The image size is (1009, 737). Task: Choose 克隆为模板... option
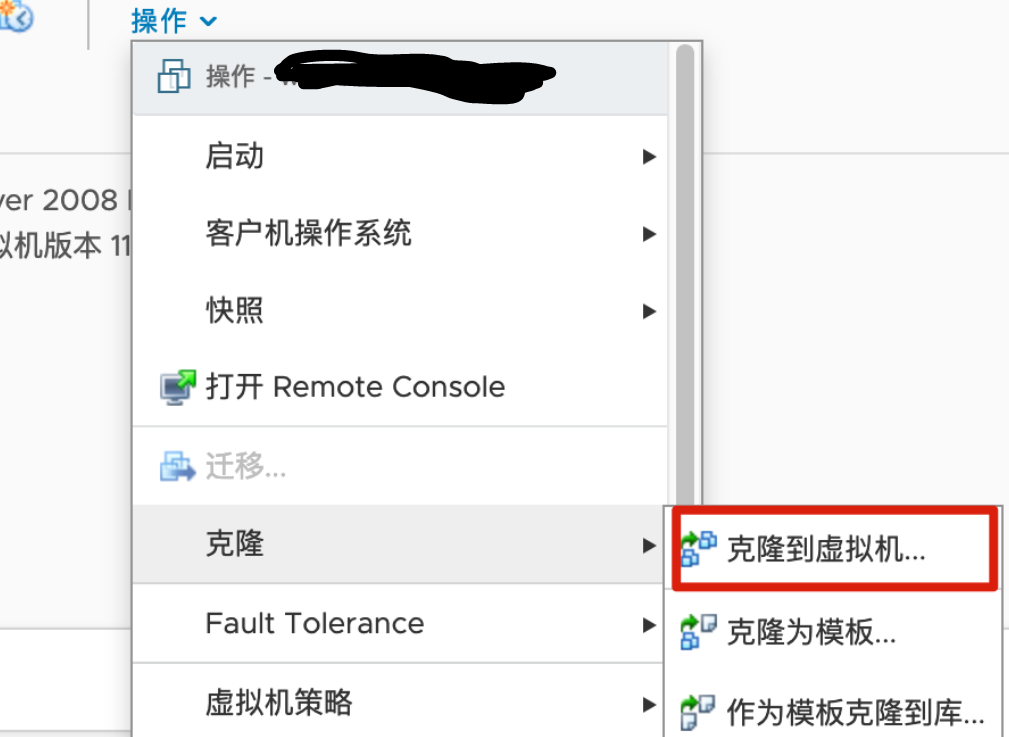[811, 632]
